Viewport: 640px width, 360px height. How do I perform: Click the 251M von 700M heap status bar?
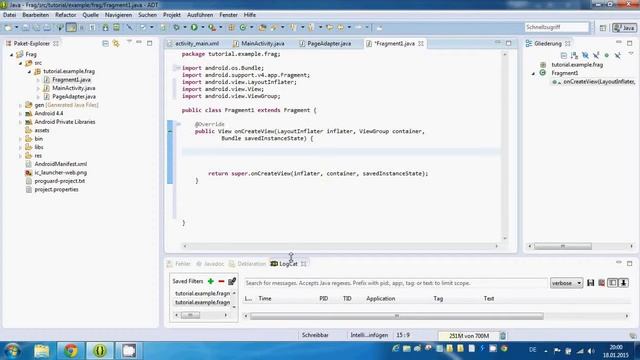tap(468, 336)
